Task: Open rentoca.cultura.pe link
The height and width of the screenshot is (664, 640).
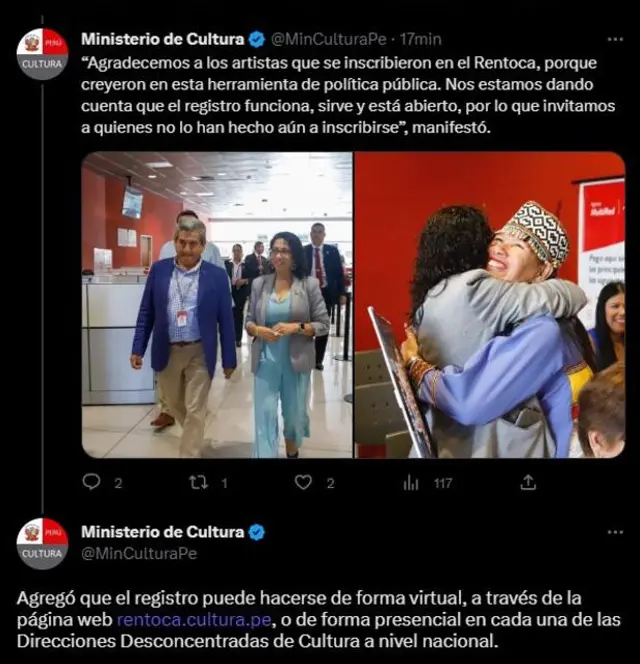Action: [x=194, y=620]
